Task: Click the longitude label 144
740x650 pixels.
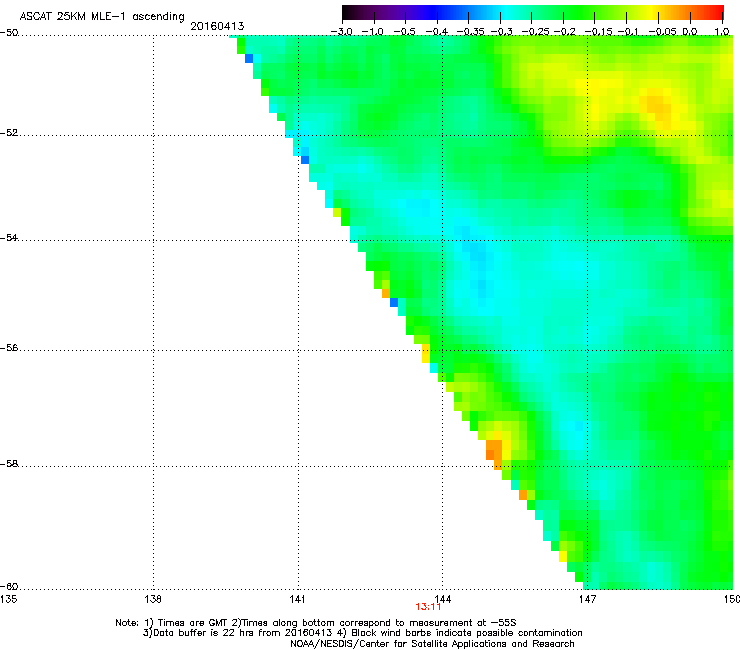Action: click(442, 599)
